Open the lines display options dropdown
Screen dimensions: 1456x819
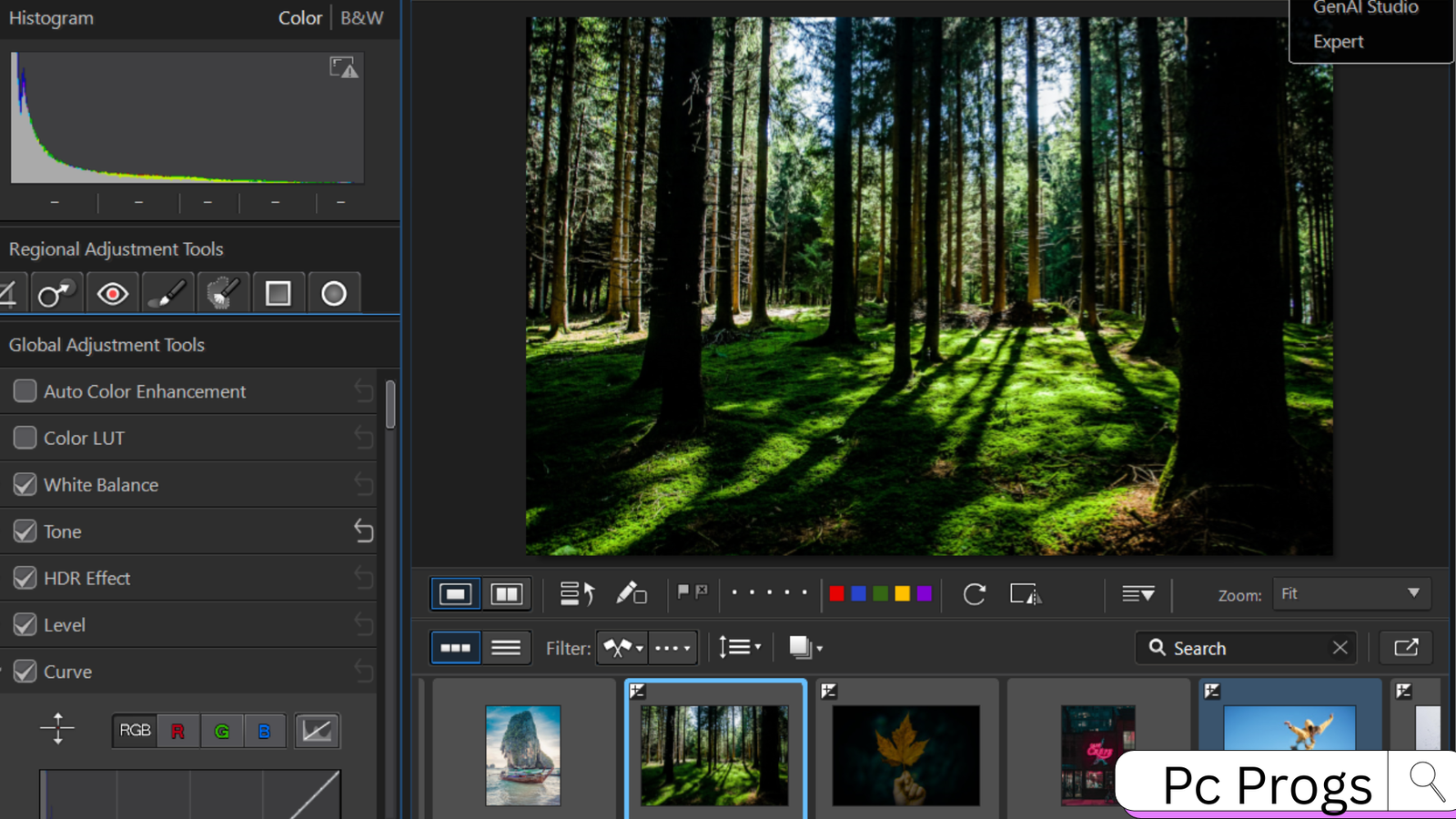(x=1137, y=594)
